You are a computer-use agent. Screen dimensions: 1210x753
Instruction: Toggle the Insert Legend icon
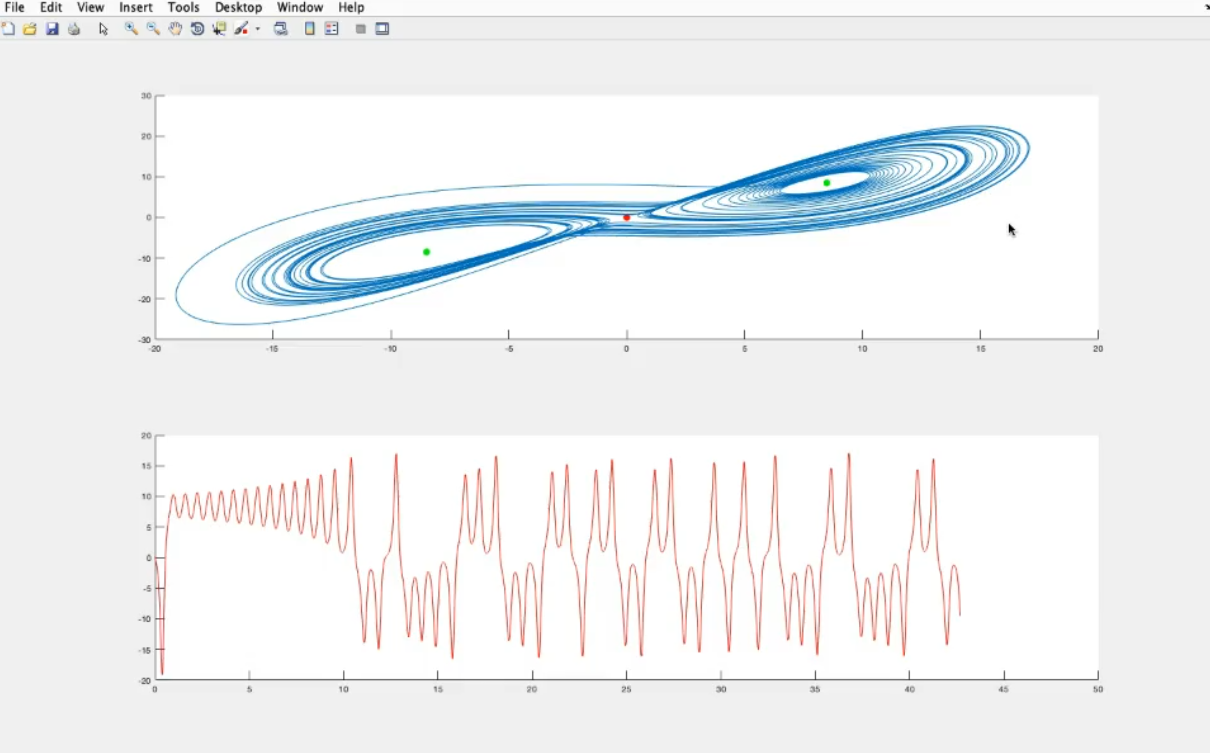(x=331, y=29)
